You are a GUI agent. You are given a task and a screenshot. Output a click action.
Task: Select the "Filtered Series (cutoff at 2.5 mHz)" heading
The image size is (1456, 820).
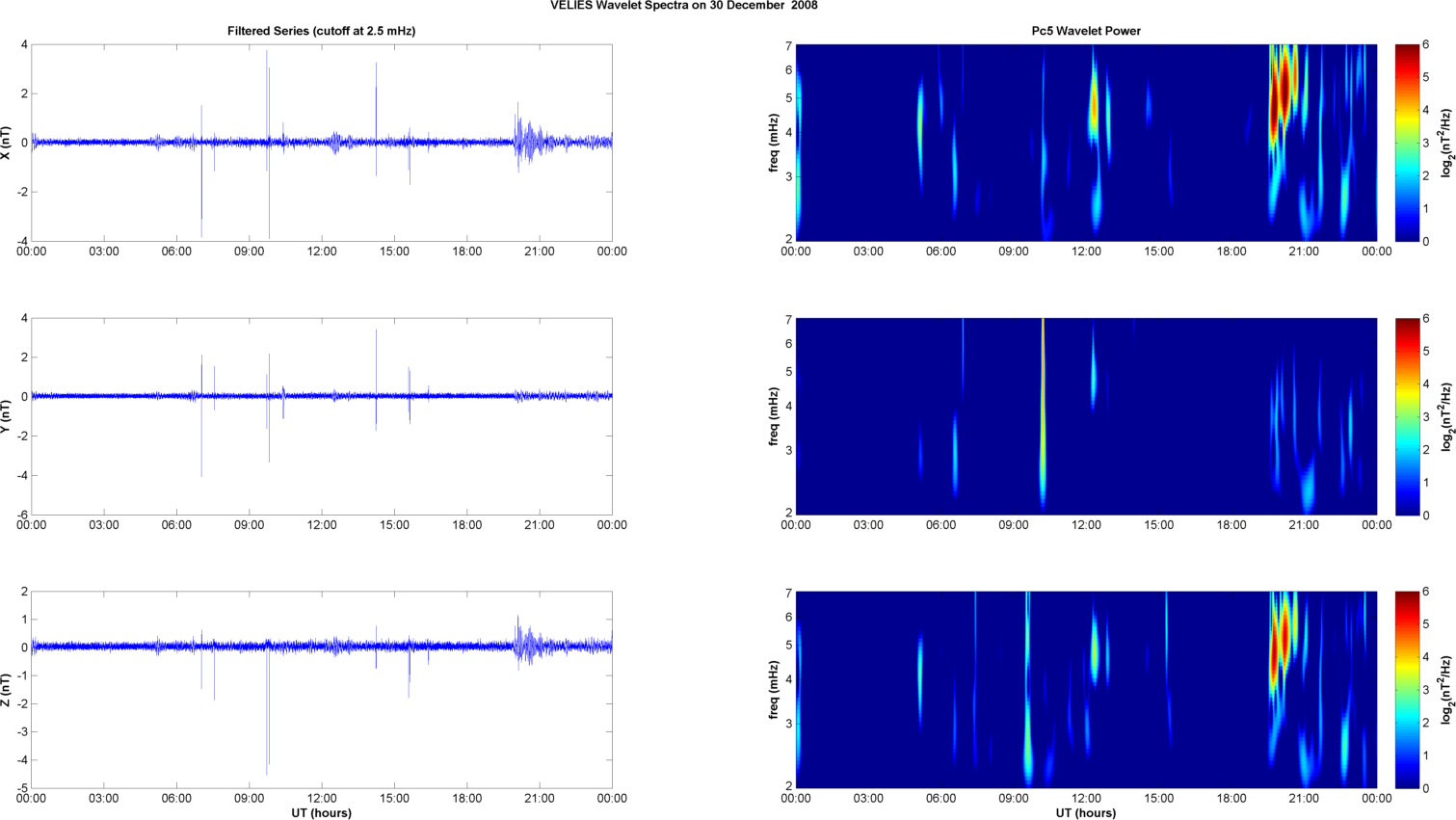coord(321,31)
